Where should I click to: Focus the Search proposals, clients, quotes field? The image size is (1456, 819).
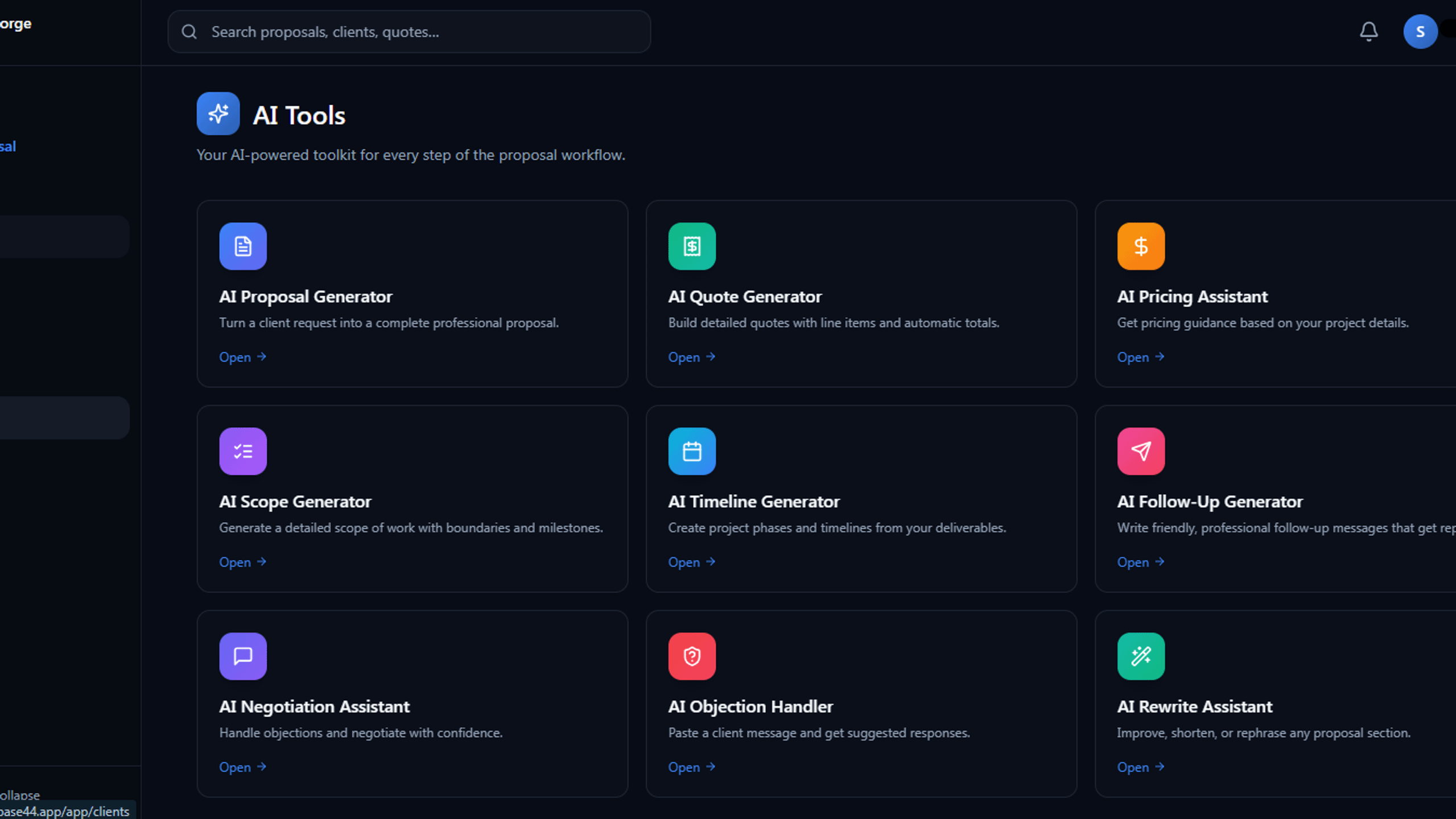click(409, 32)
